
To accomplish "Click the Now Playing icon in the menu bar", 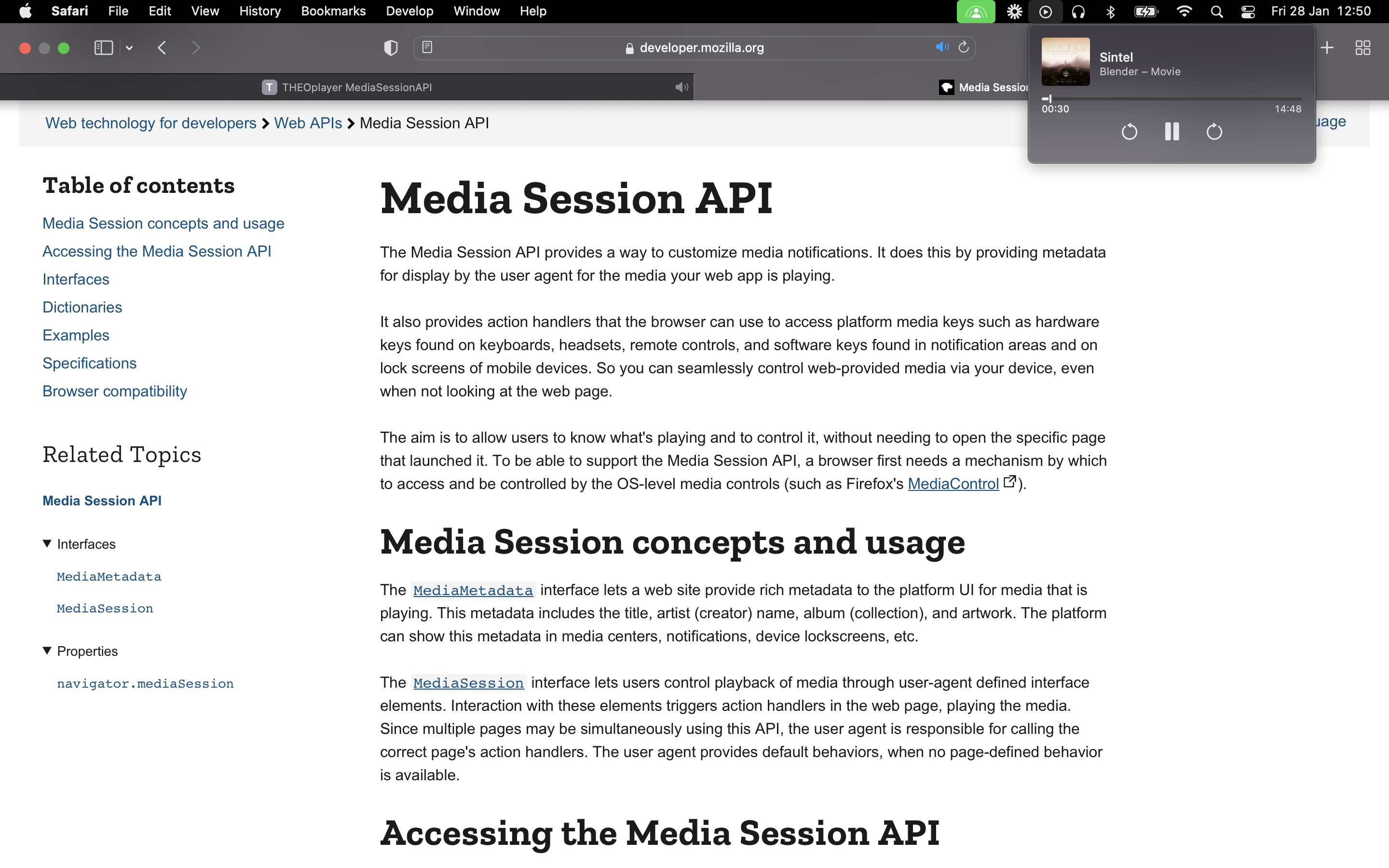I will (1045, 11).
